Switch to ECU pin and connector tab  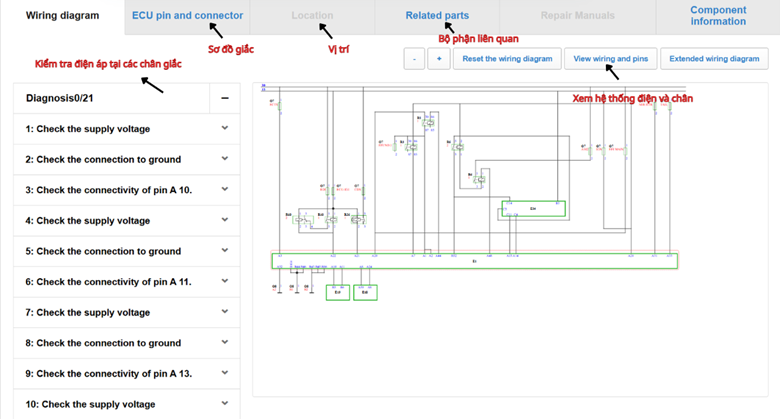(187, 16)
